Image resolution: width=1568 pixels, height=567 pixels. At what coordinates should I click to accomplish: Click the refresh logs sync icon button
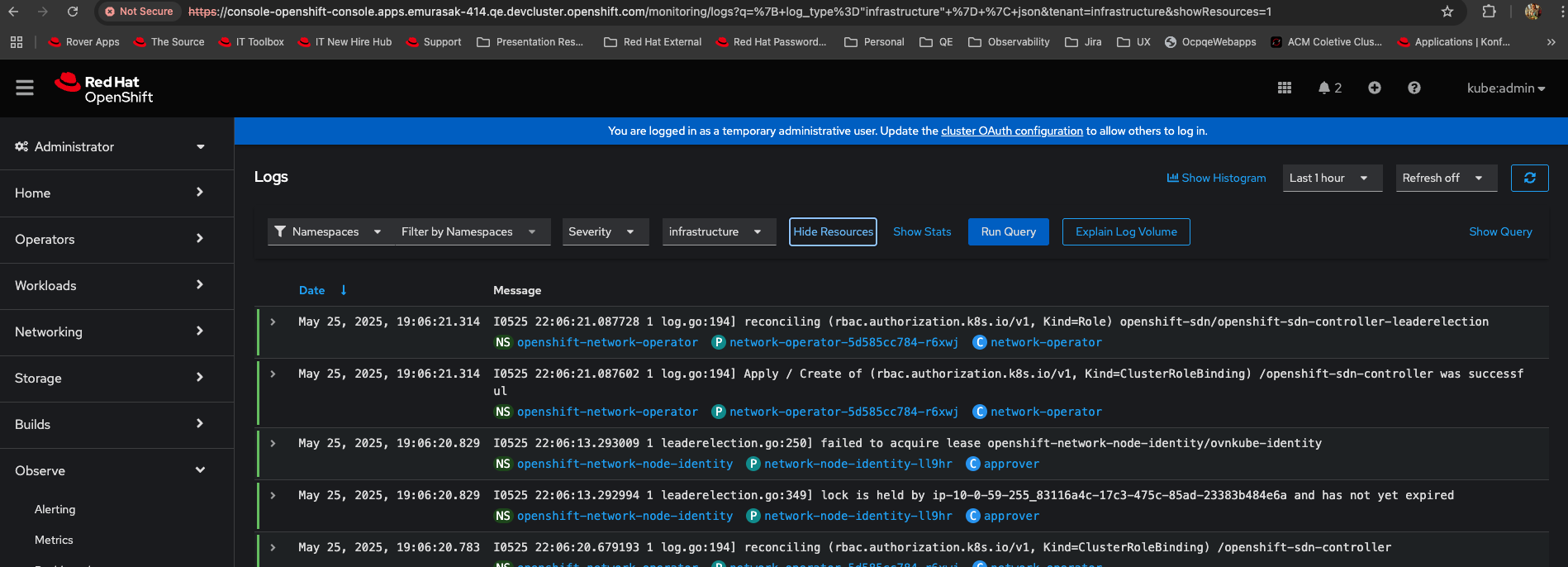pos(1529,178)
